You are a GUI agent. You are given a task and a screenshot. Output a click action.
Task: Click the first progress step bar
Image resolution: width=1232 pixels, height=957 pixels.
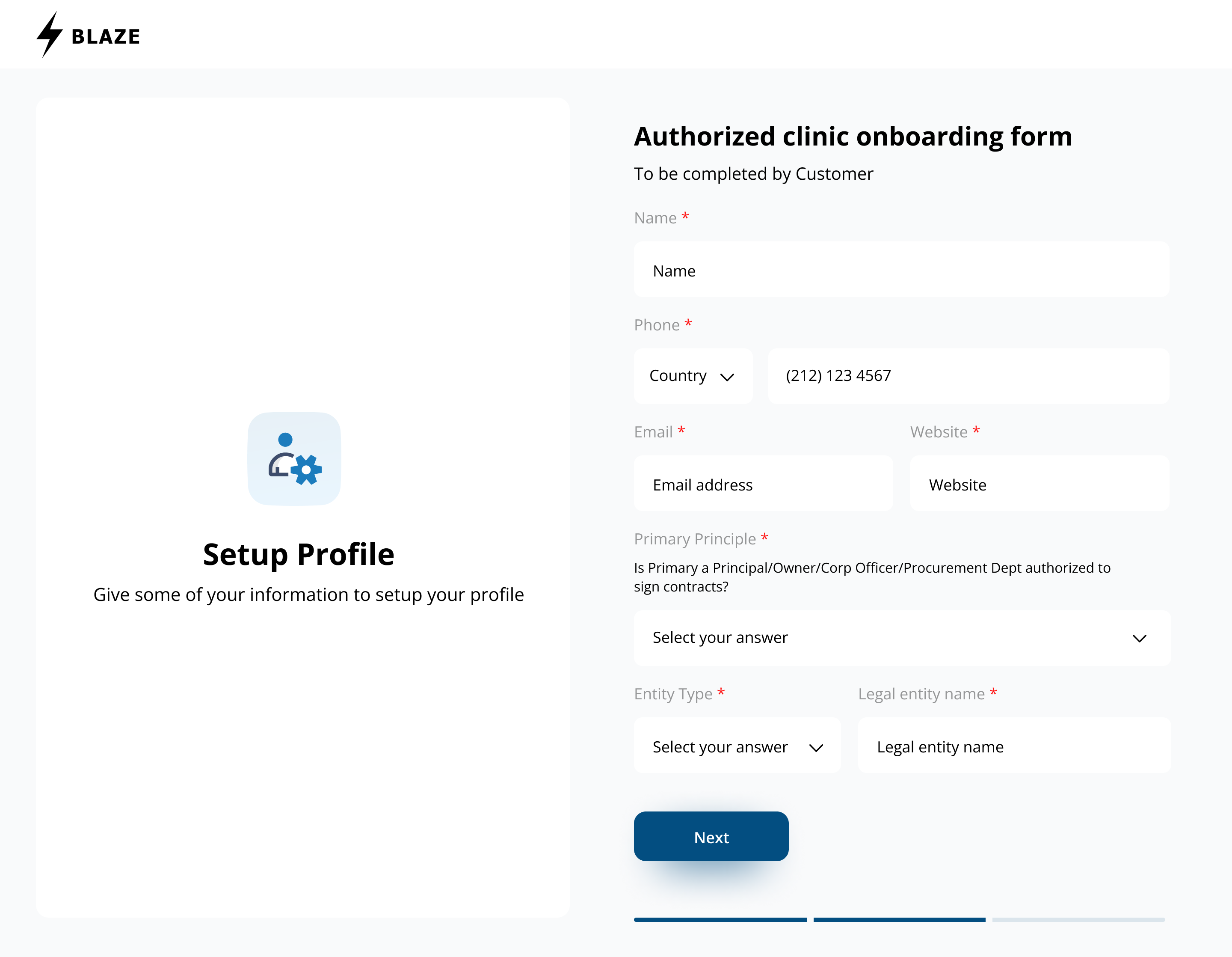[720, 920]
